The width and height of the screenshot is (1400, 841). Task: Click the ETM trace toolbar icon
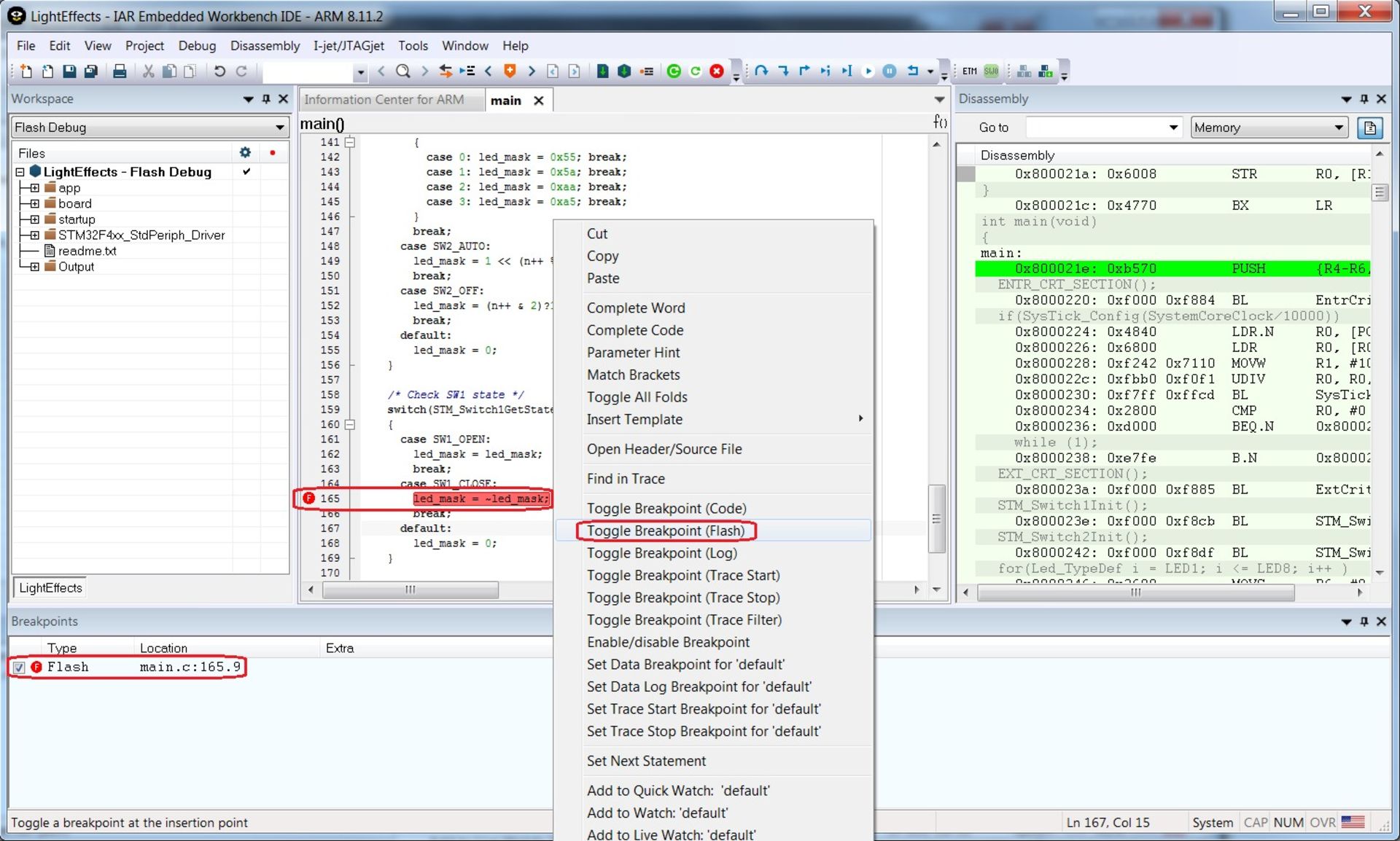pyautogui.click(x=970, y=71)
